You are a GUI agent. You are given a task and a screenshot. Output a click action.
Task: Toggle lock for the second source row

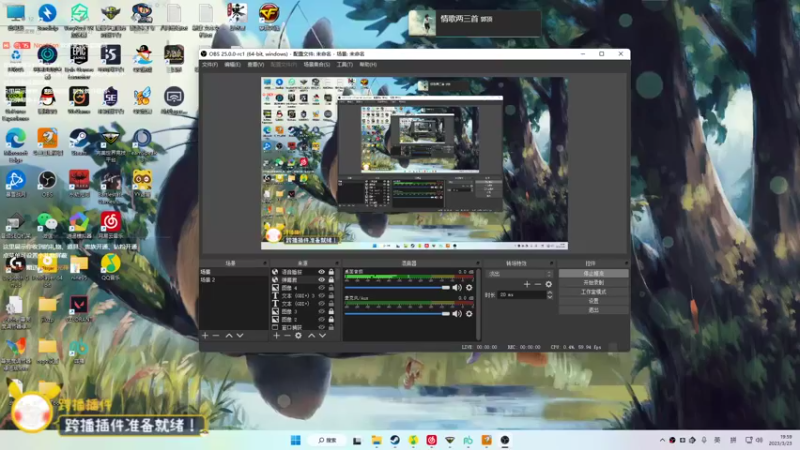coord(331,280)
